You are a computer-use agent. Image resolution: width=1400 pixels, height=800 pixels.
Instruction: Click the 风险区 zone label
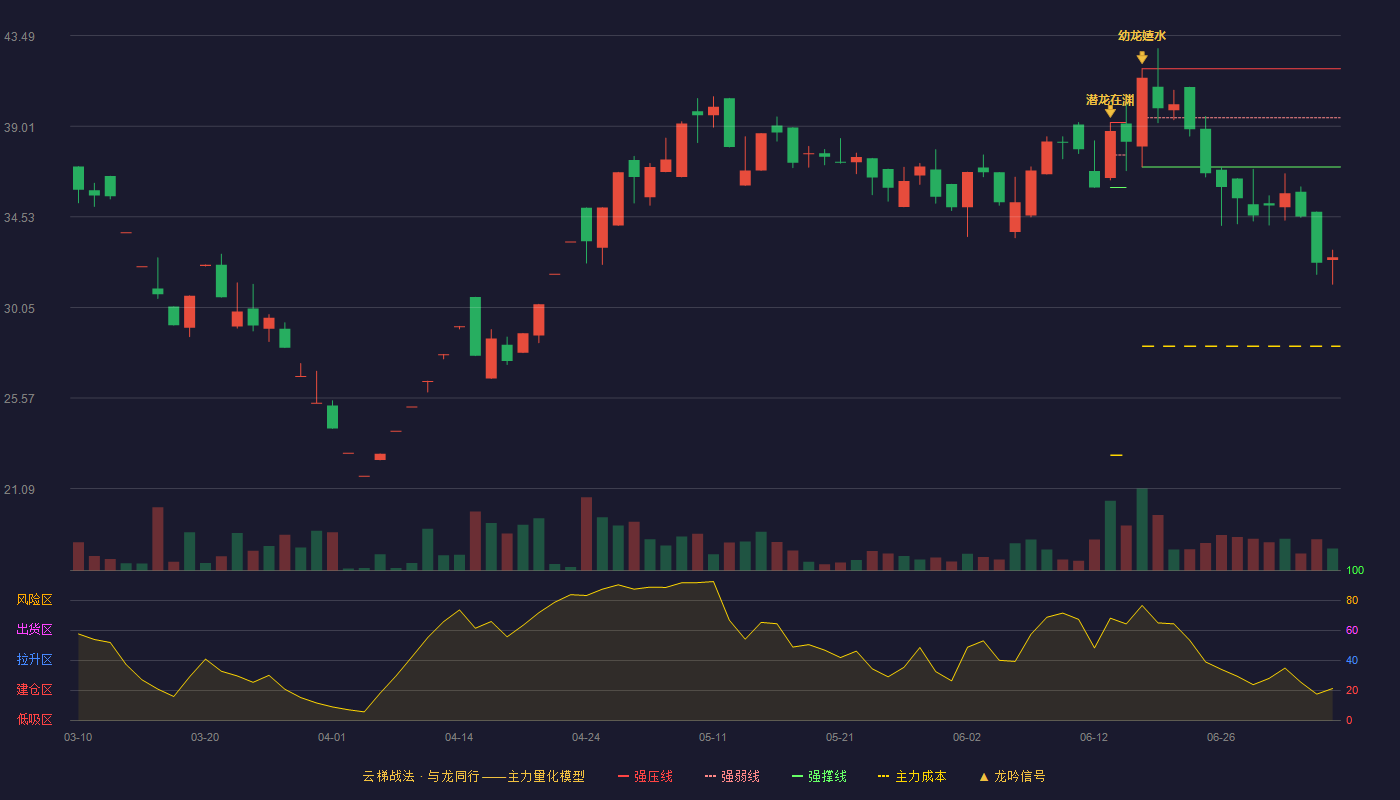pos(34,600)
